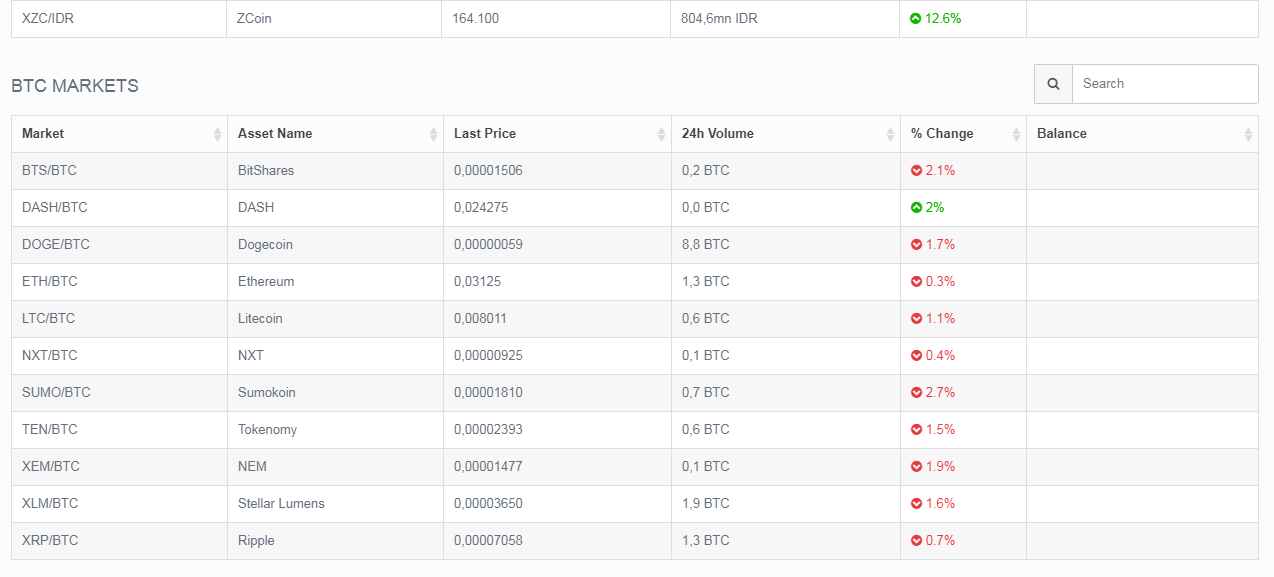The width and height of the screenshot is (1274, 577).
Task: Click the down arrow icon for LTC/BTC
Action: 916,319
